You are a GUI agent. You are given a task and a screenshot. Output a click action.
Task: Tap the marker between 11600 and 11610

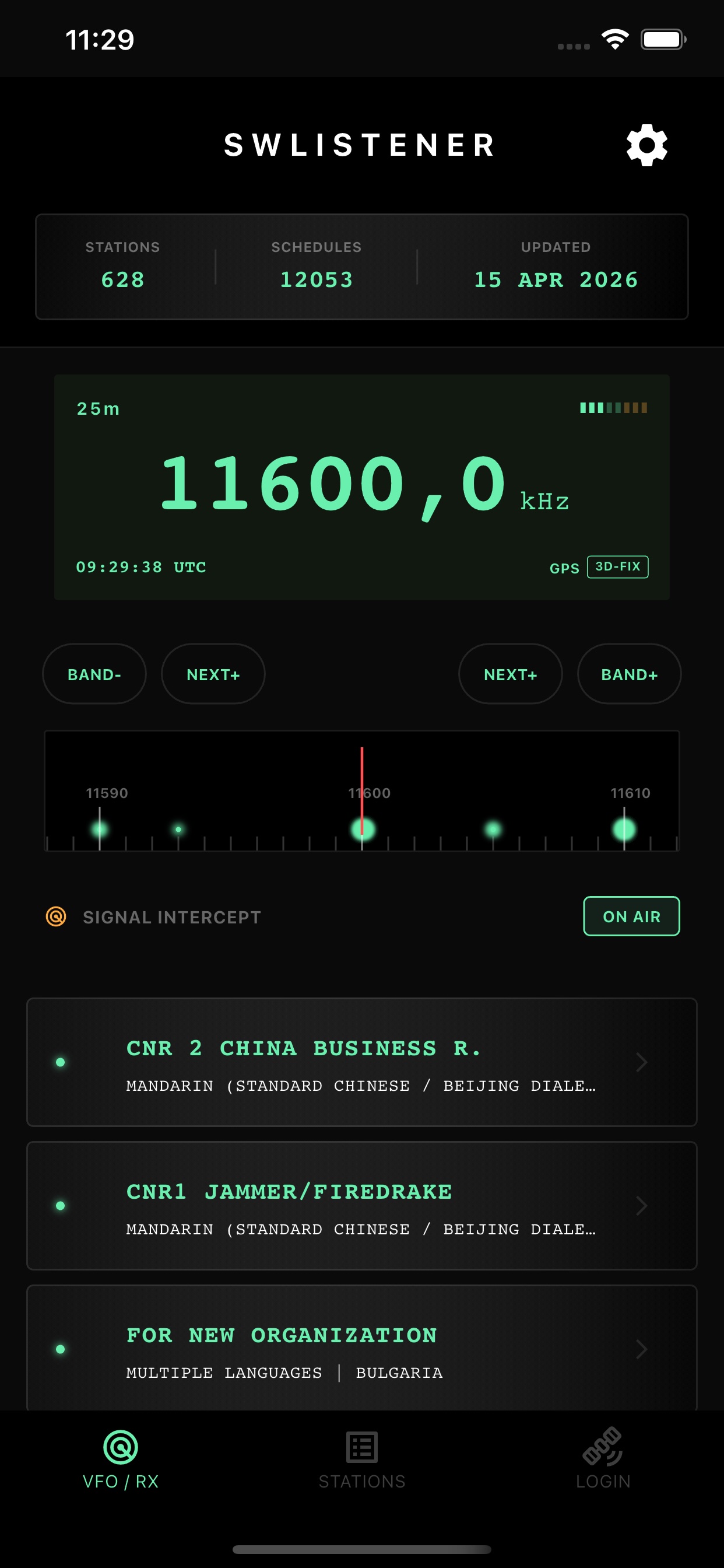pos(493,829)
